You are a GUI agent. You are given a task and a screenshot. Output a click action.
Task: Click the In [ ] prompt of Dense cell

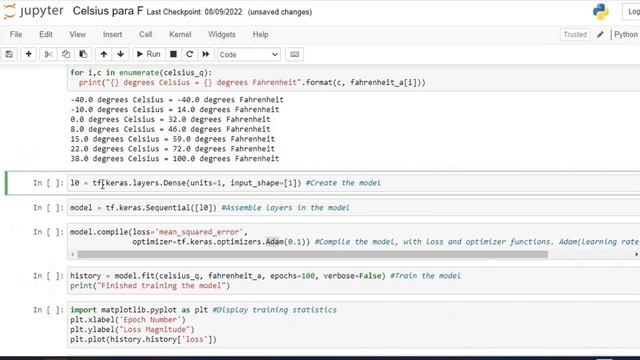(48, 183)
